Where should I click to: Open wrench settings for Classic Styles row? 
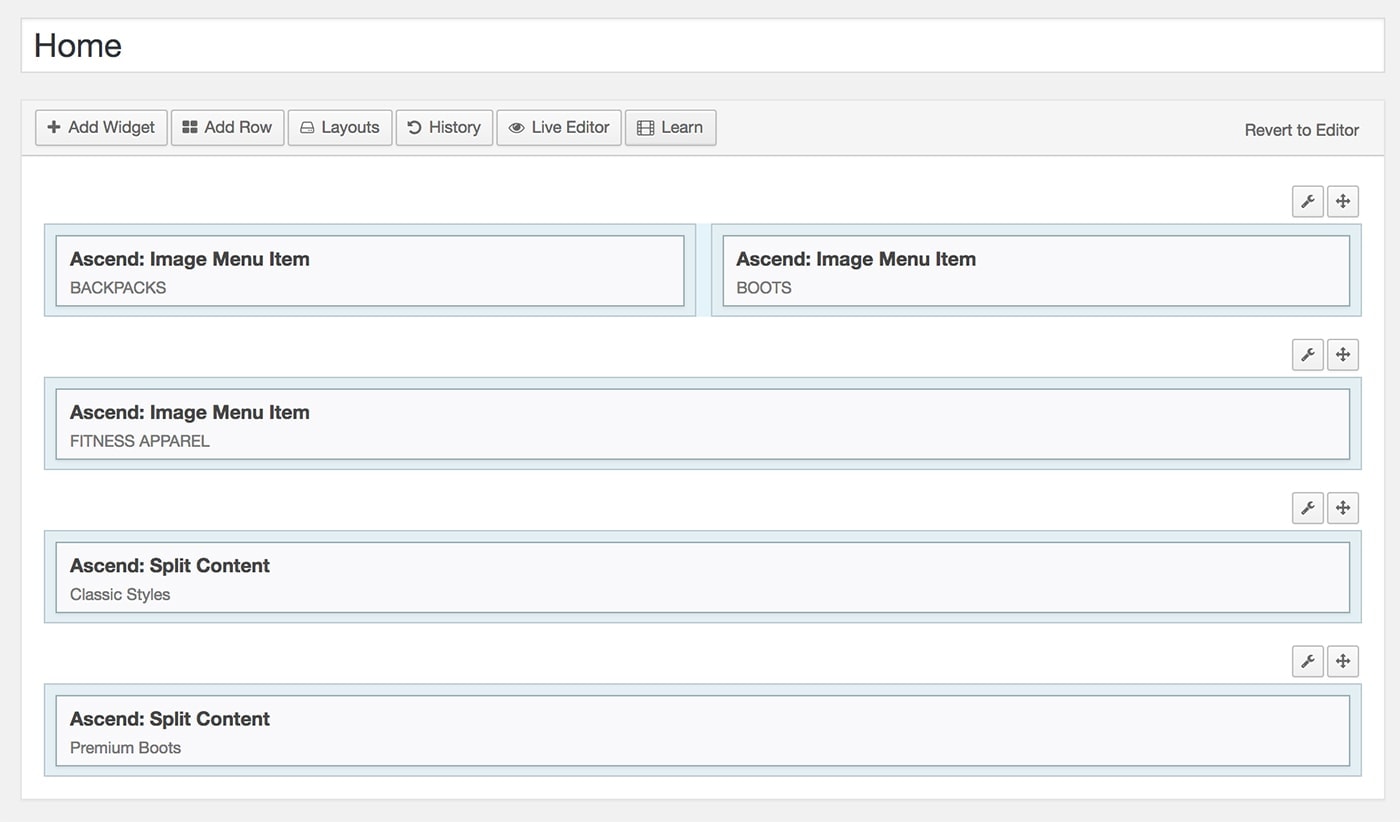pyautogui.click(x=1307, y=508)
